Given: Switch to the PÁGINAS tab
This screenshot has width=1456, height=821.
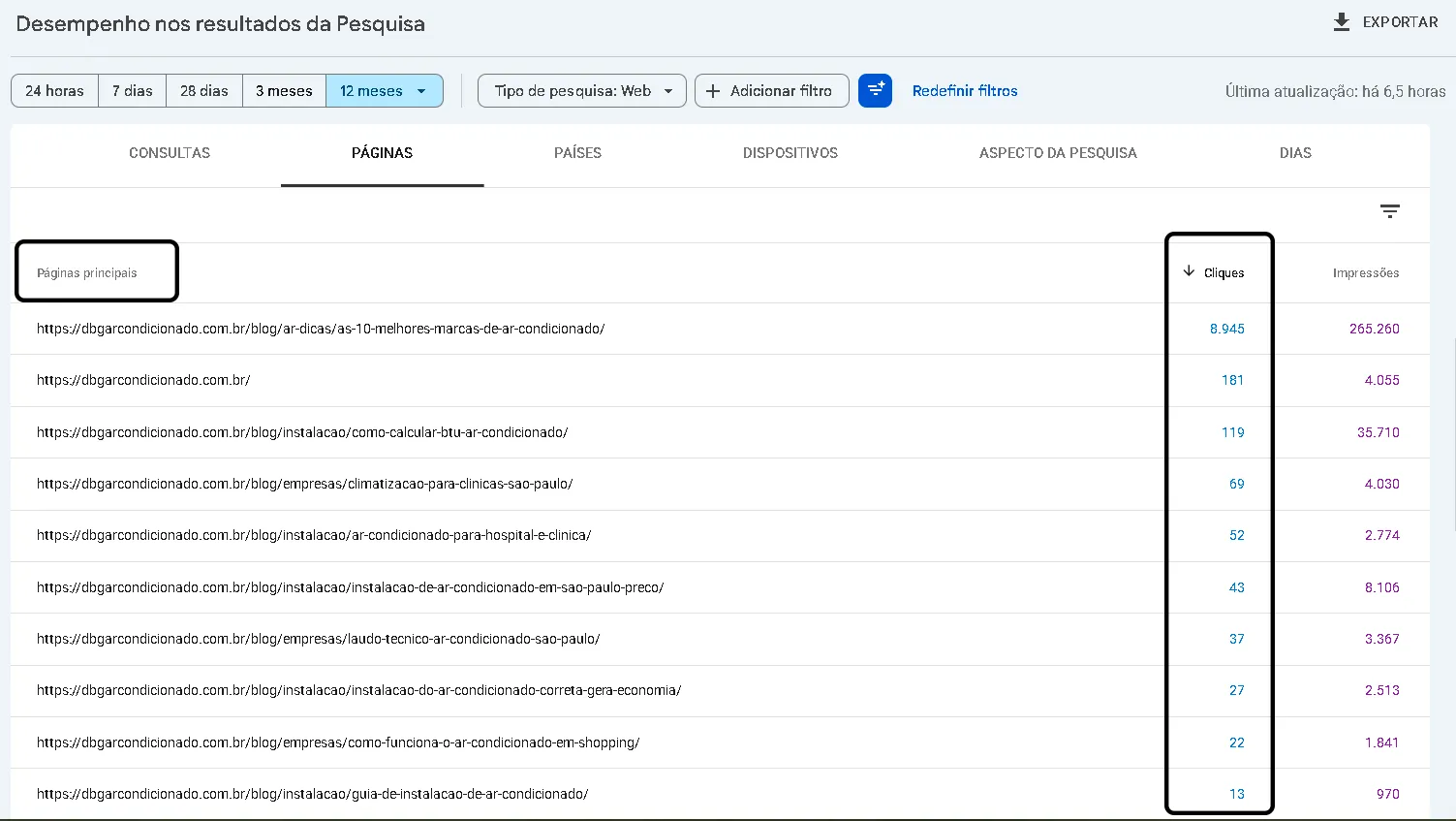Looking at the screenshot, I should (383, 153).
